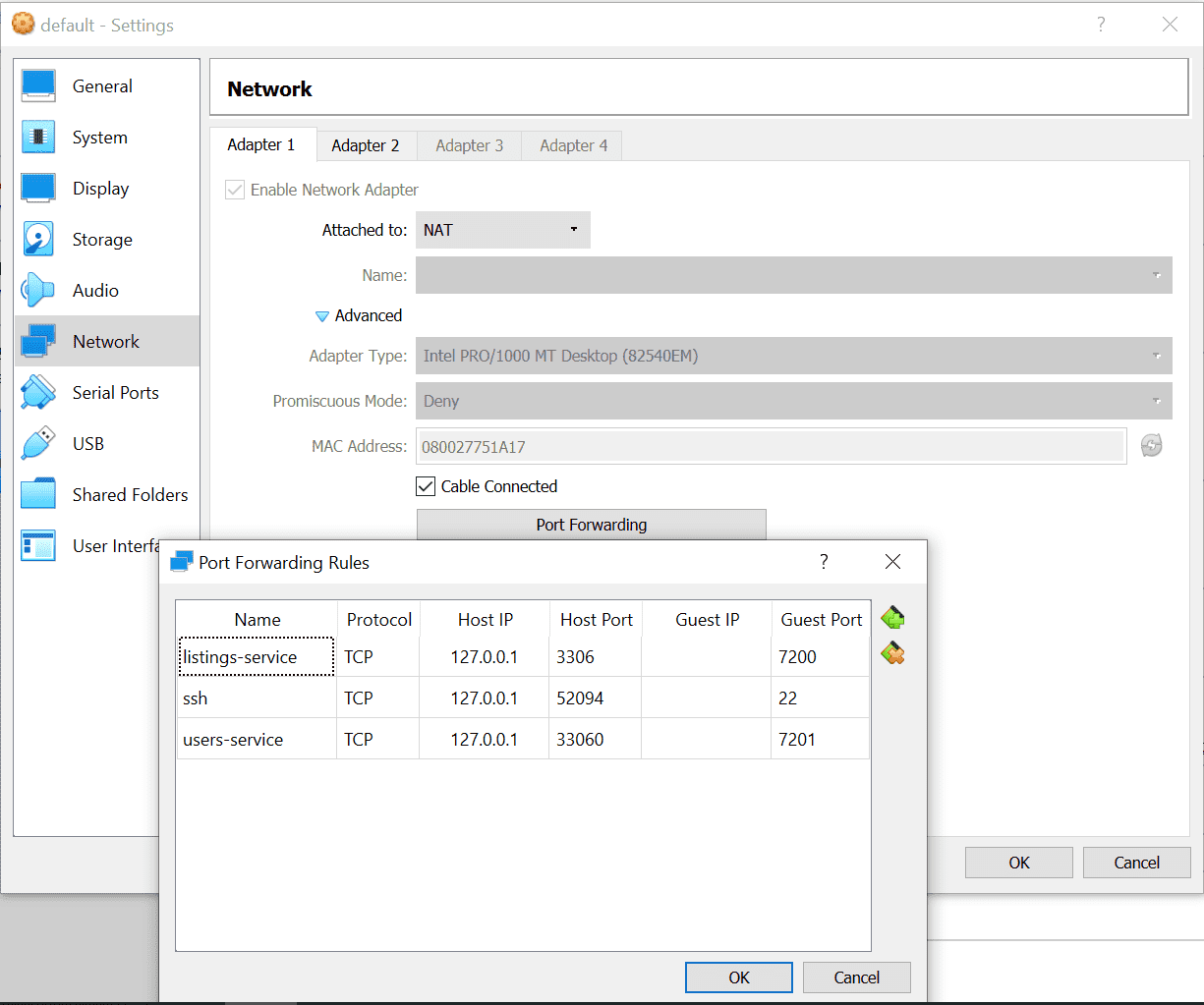Uncheck the Cable Connected checkbox
Viewport: 1204px width, 1005px height.
426,486
